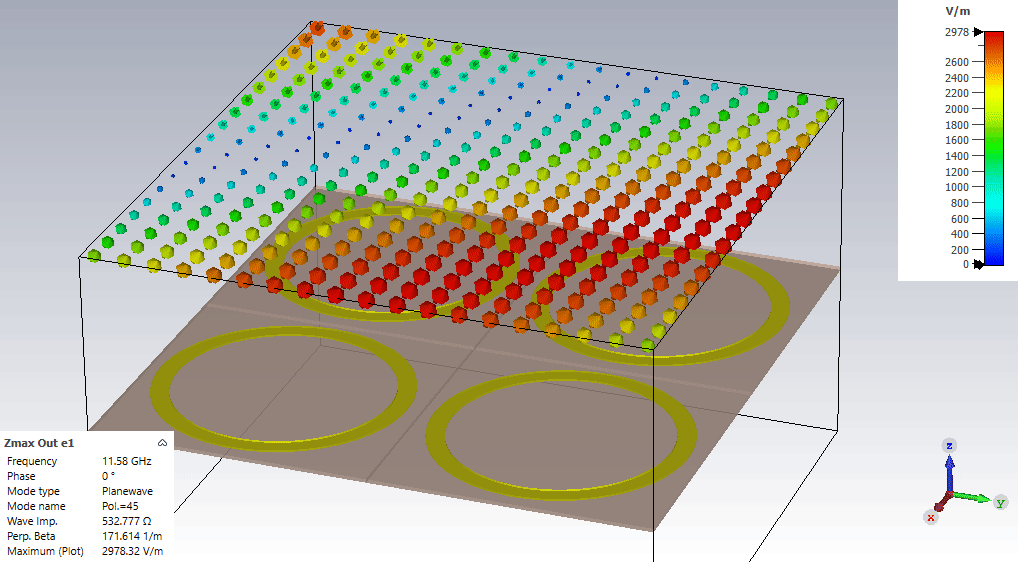Image resolution: width=1018 pixels, height=562 pixels.
Task: Click the 1000 tick label on color scale
Action: [x=956, y=187]
